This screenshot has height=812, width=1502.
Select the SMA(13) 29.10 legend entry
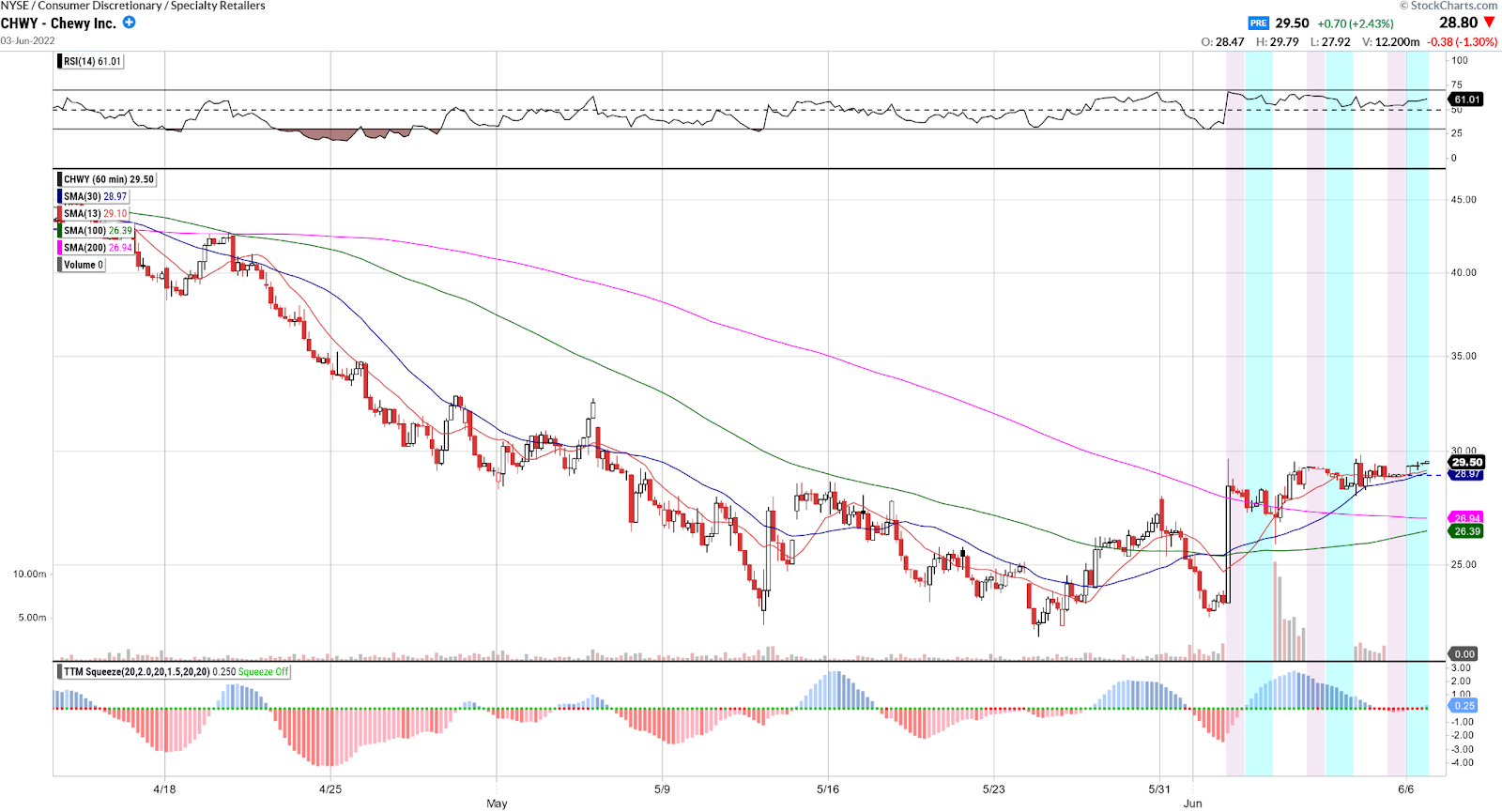point(95,213)
